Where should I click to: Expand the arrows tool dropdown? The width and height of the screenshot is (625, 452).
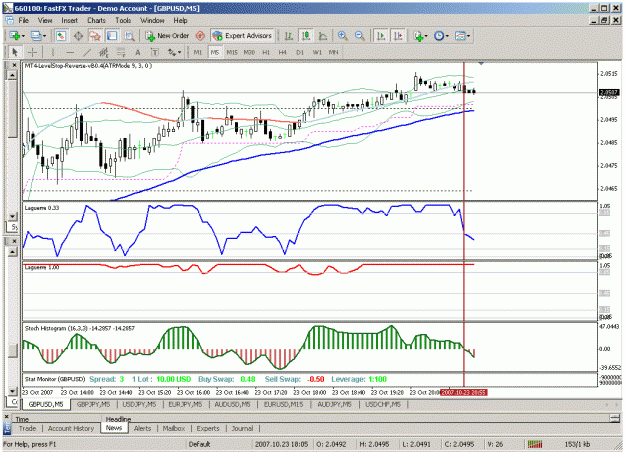[180, 52]
